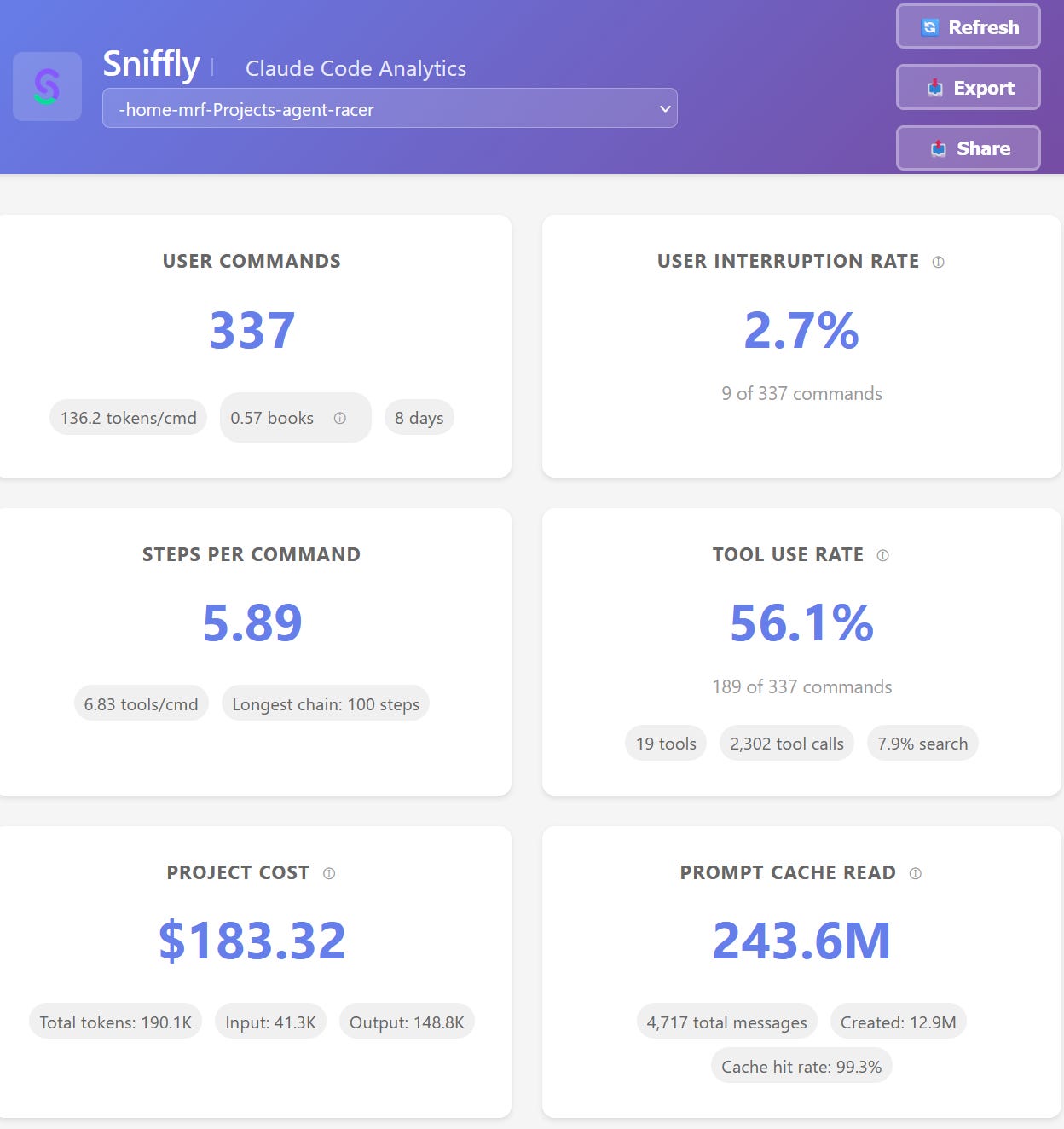This screenshot has height=1129, width=1064.
Task: Click the Refresh button text
Action: coord(984,27)
